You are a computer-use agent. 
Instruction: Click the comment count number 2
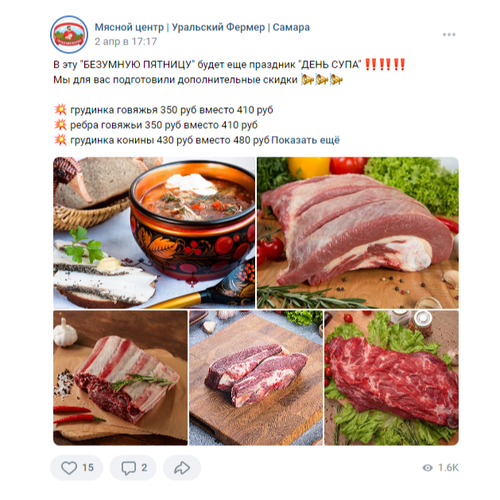tap(144, 468)
